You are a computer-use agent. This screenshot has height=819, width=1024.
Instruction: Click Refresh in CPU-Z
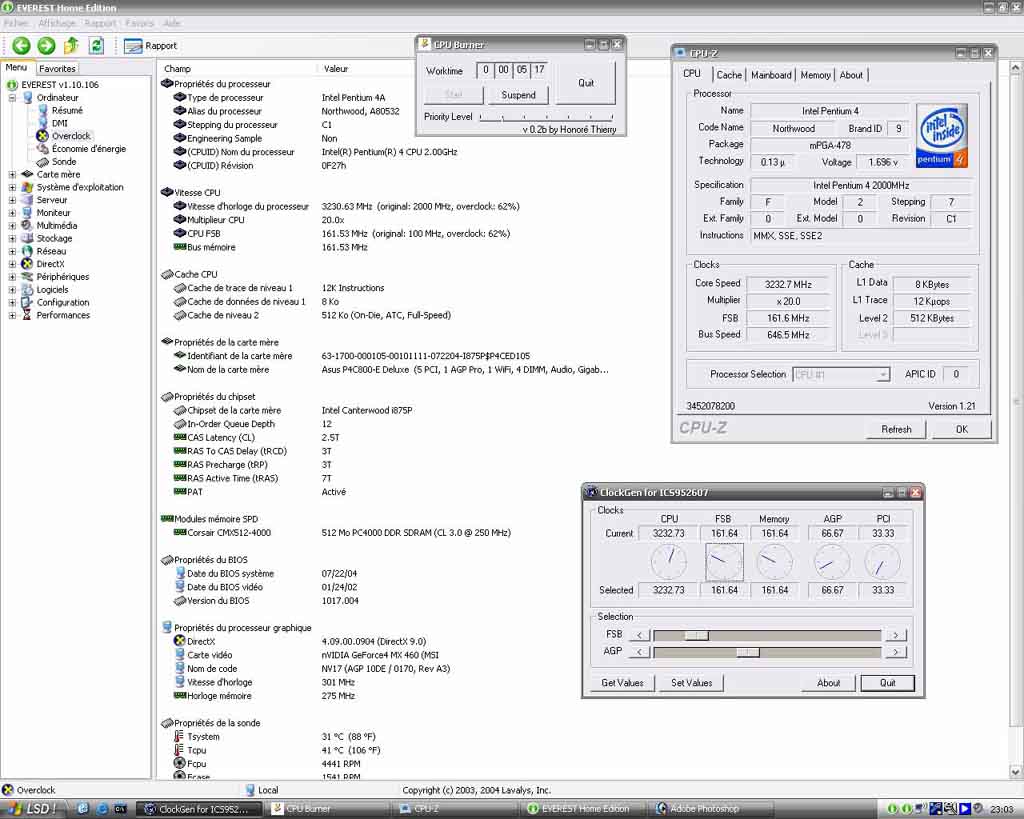[x=896, y=429]
